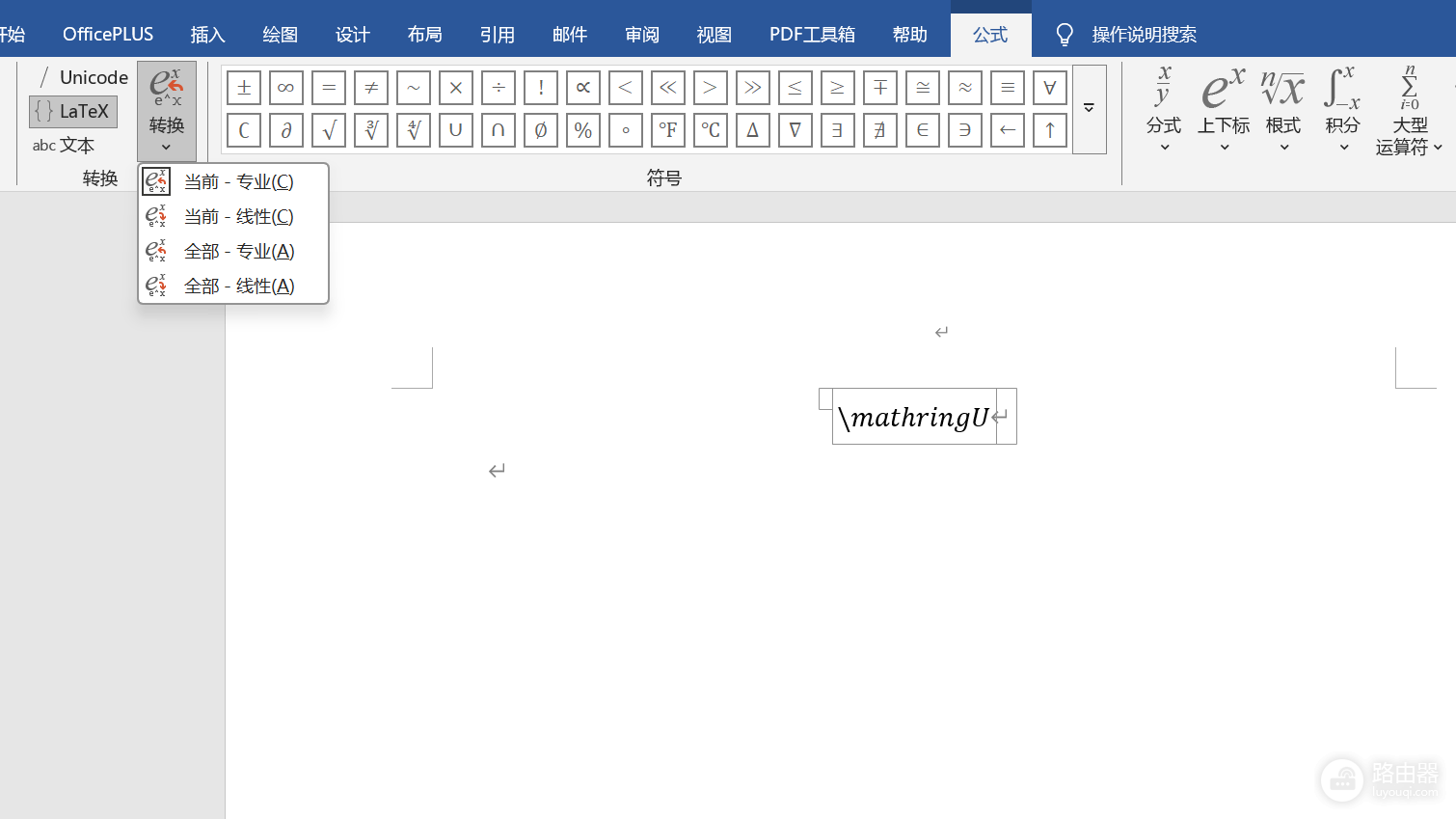Image resolution: width=1456 pixels, height=819 pixels.
Task: Open the 分式 fraction dropdown
Action: point(1164,109)
